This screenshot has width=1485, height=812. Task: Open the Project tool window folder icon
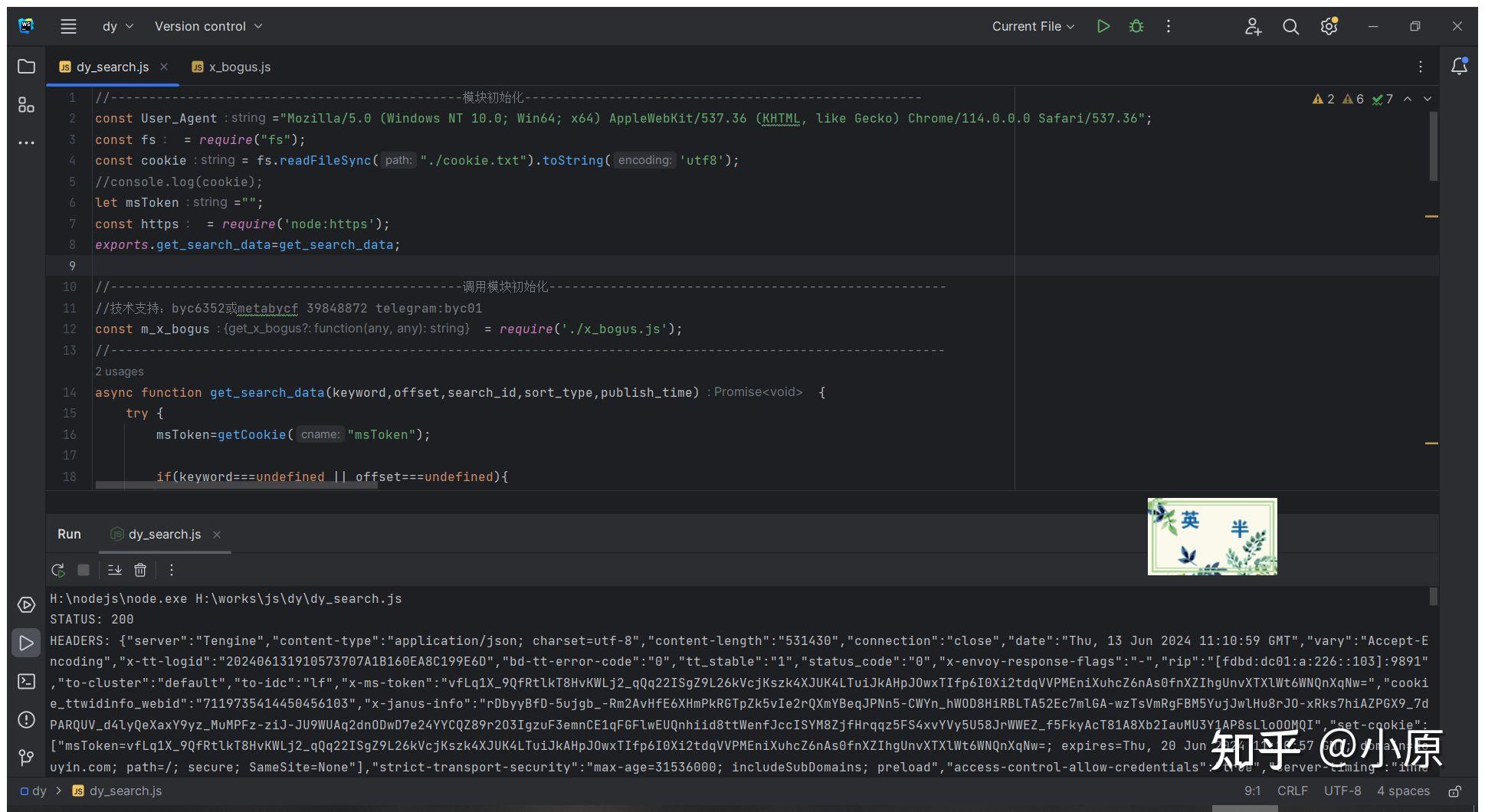(26, 67)
